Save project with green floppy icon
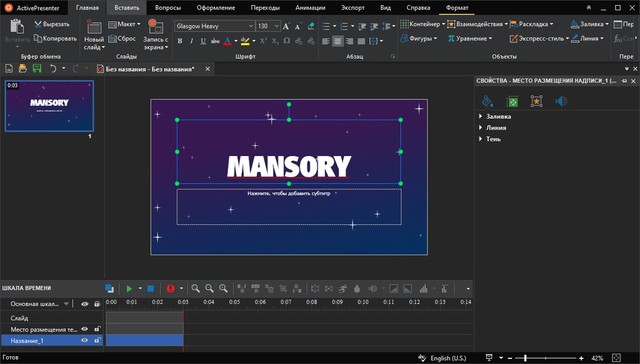Image resolution: width=640 pixels, height=364 pixels. click(x=37, y=69)
